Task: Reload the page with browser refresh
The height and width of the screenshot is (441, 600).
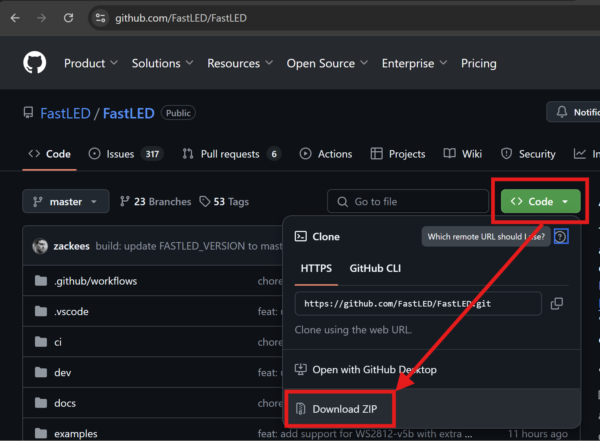Action: [67, 18]
